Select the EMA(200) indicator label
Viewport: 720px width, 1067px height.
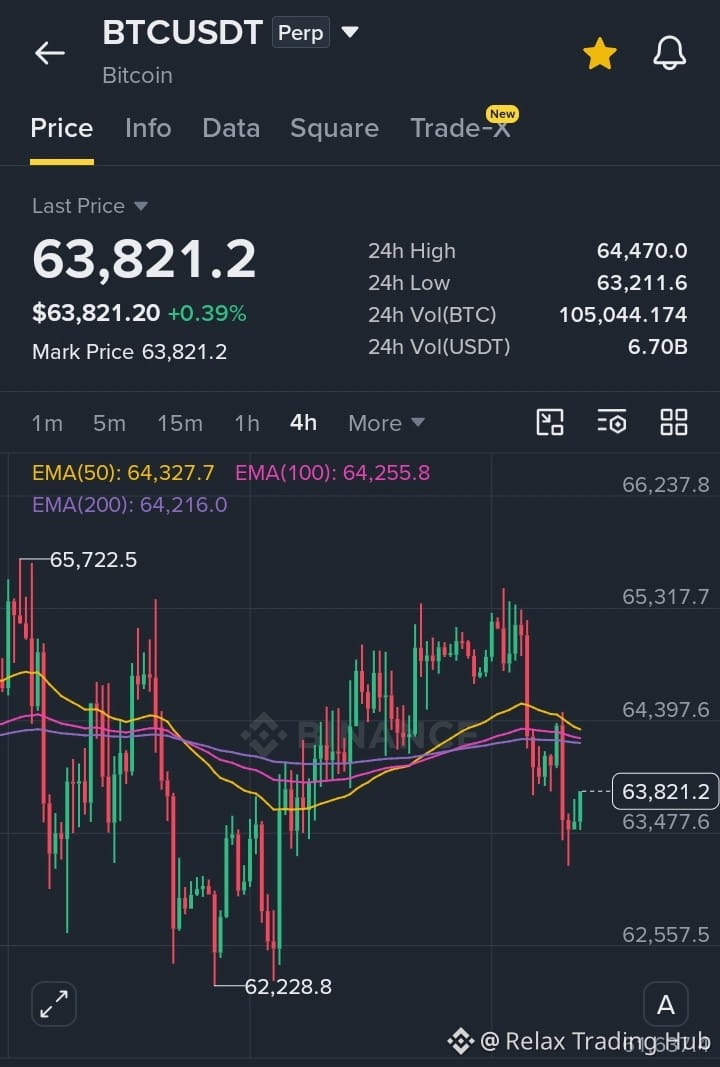coord(130,505)
